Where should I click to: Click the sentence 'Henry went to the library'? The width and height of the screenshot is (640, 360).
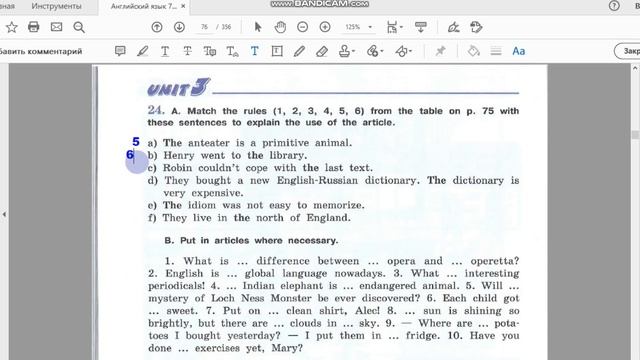coord(235,156)
